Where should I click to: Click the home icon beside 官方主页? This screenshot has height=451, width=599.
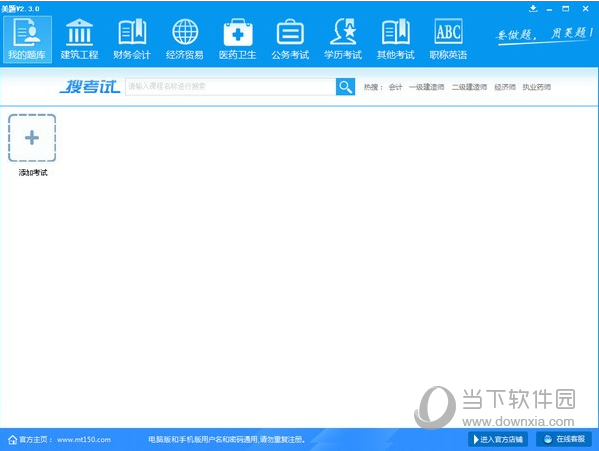pyautogui.click(x=13, y=440)
